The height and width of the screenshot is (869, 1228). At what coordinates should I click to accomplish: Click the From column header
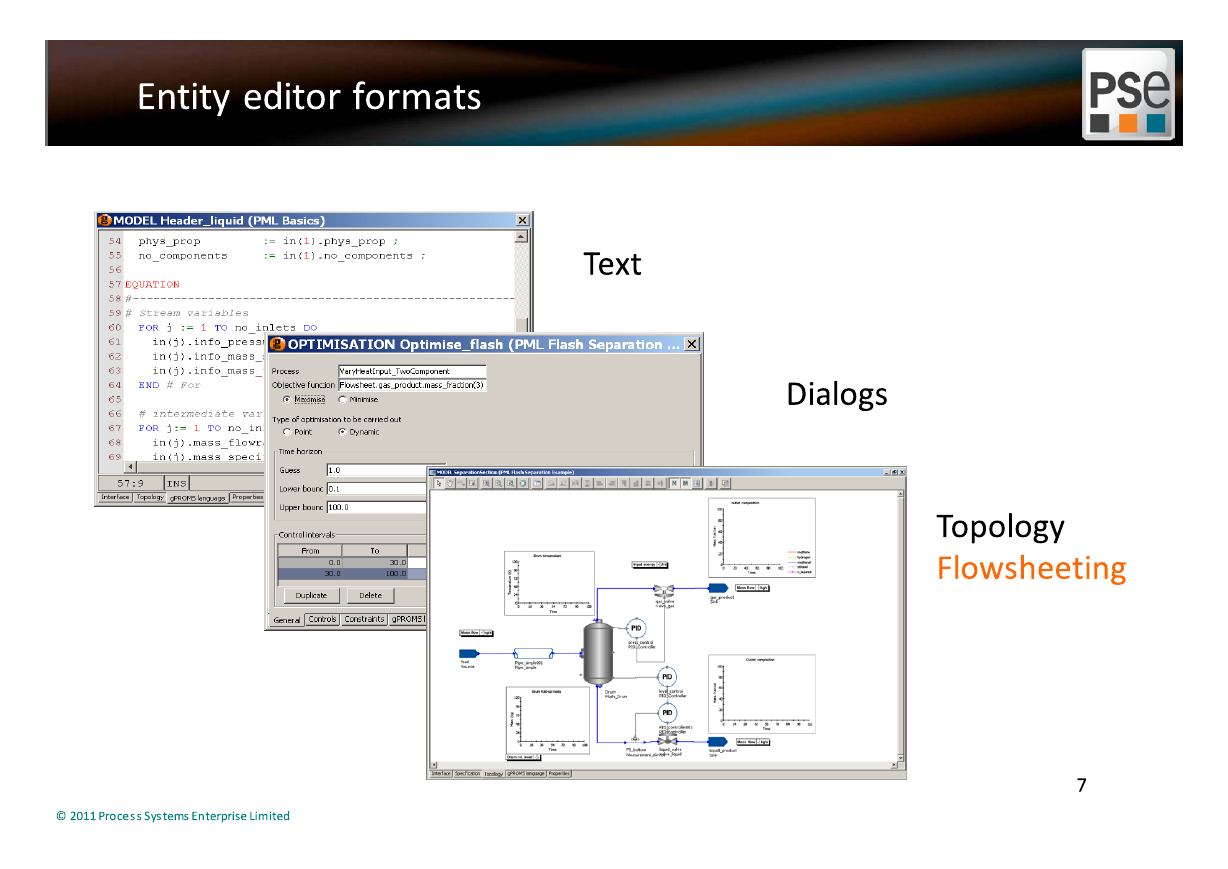click(x=310, y=551)
